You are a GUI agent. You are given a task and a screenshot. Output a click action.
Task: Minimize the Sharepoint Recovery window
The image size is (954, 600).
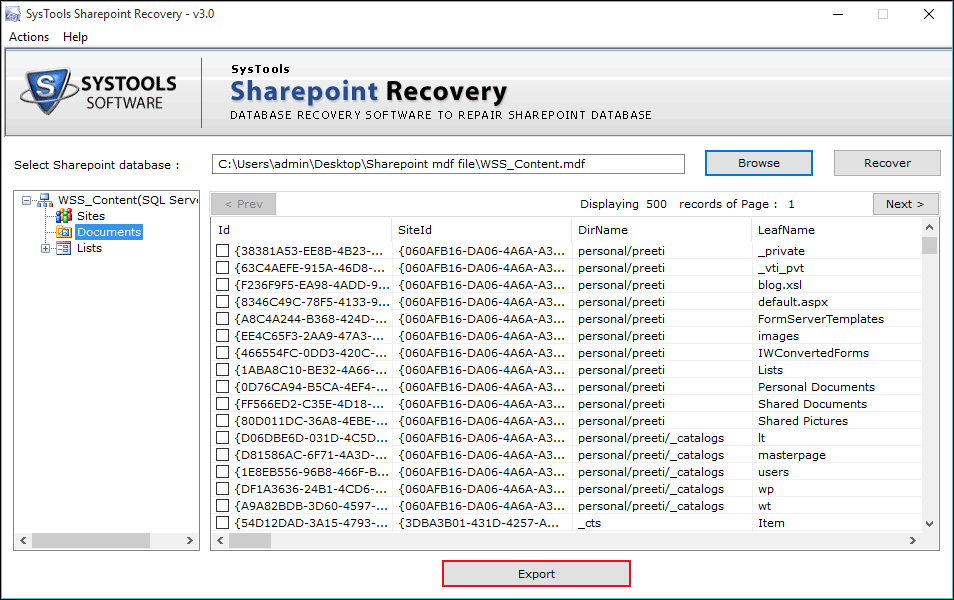pos(838,14)
